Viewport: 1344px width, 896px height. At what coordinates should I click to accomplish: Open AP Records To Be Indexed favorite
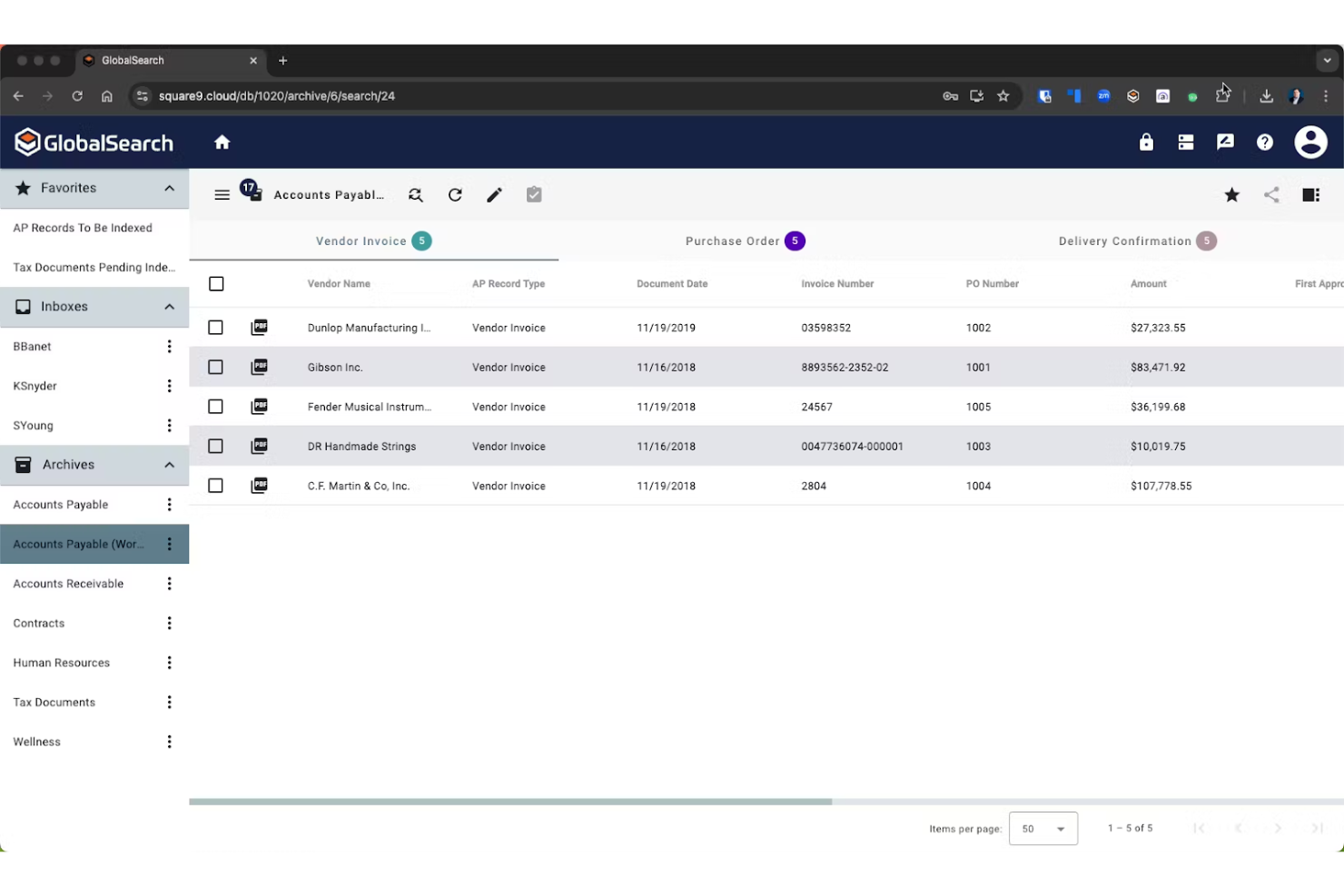click(x=83, y=228)
